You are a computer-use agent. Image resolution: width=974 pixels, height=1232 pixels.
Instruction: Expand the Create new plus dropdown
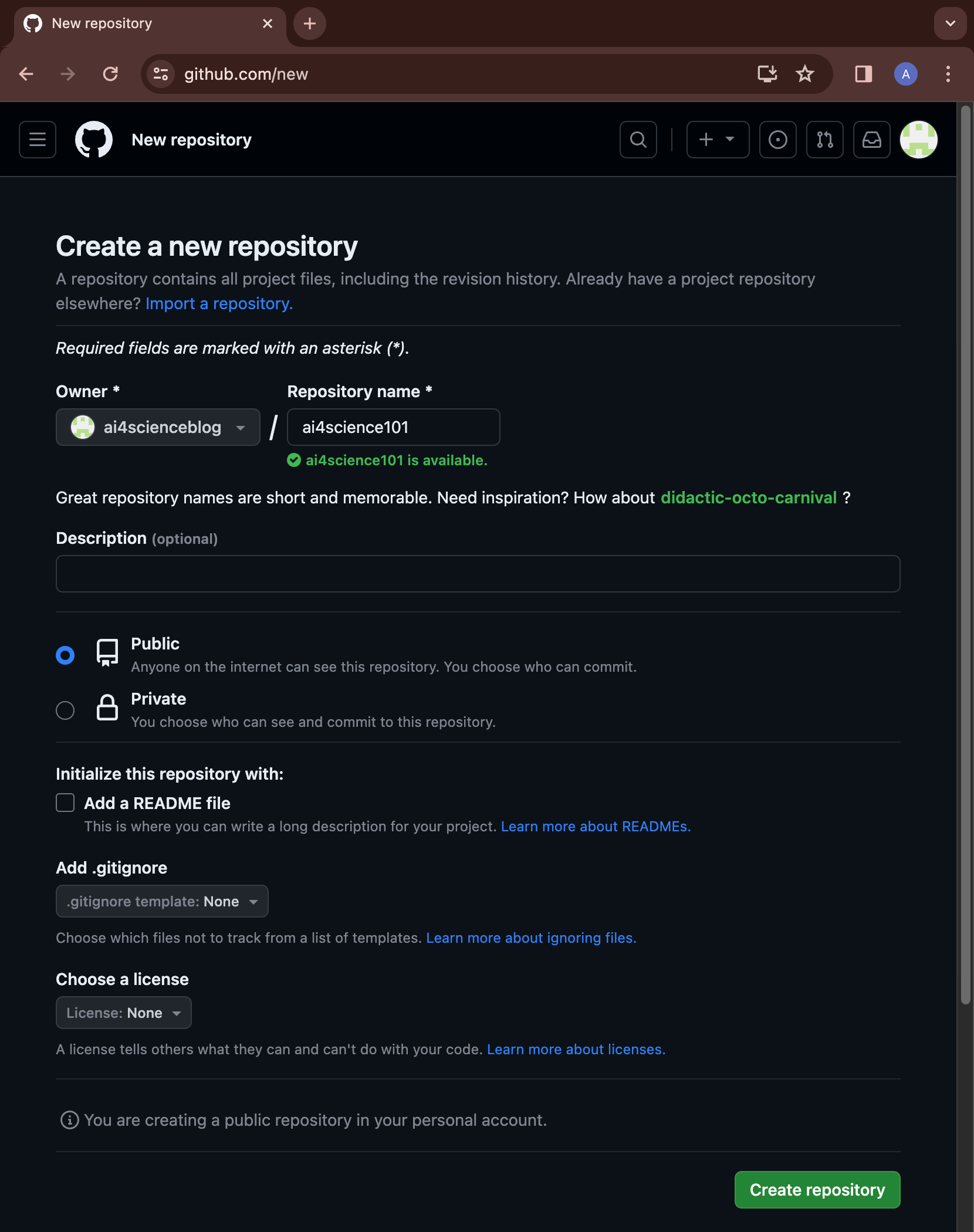pyautogui.click(x=718, y=140)
